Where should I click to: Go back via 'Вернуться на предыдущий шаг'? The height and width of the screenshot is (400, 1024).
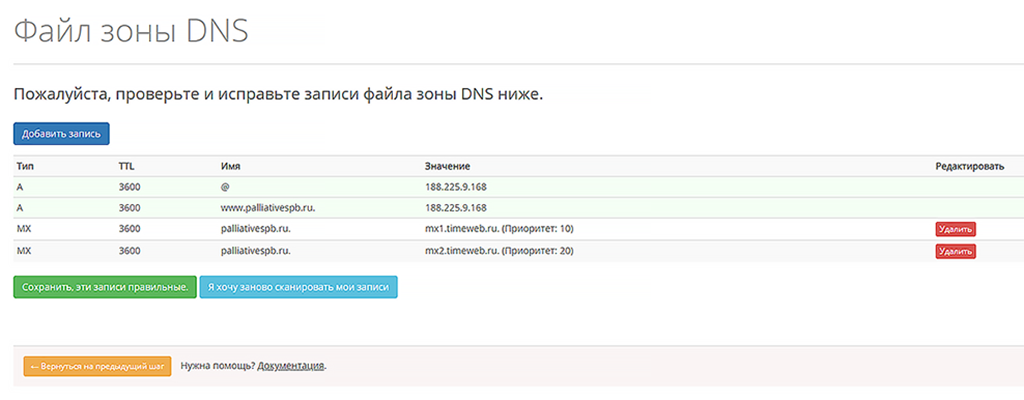97,366
